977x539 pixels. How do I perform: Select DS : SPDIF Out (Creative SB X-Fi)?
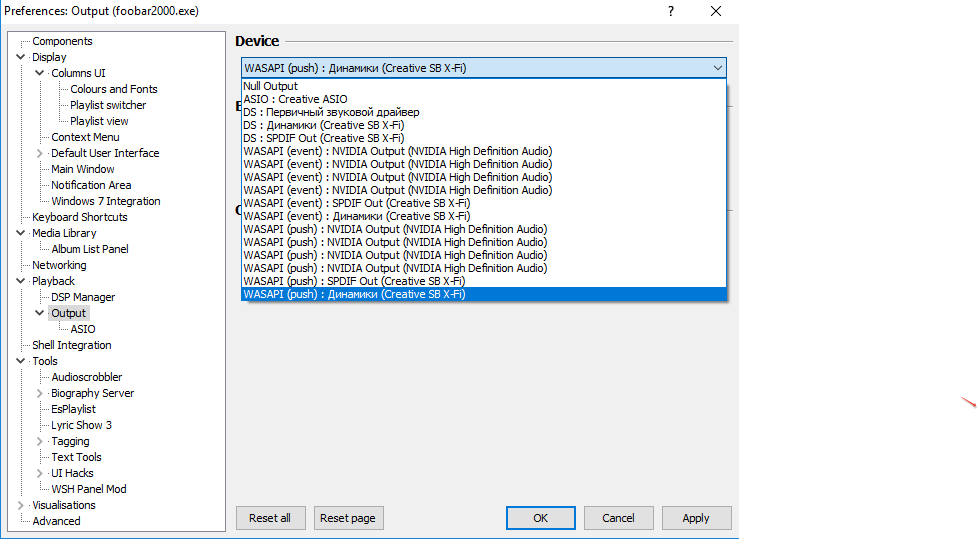(x=484, y=138)
